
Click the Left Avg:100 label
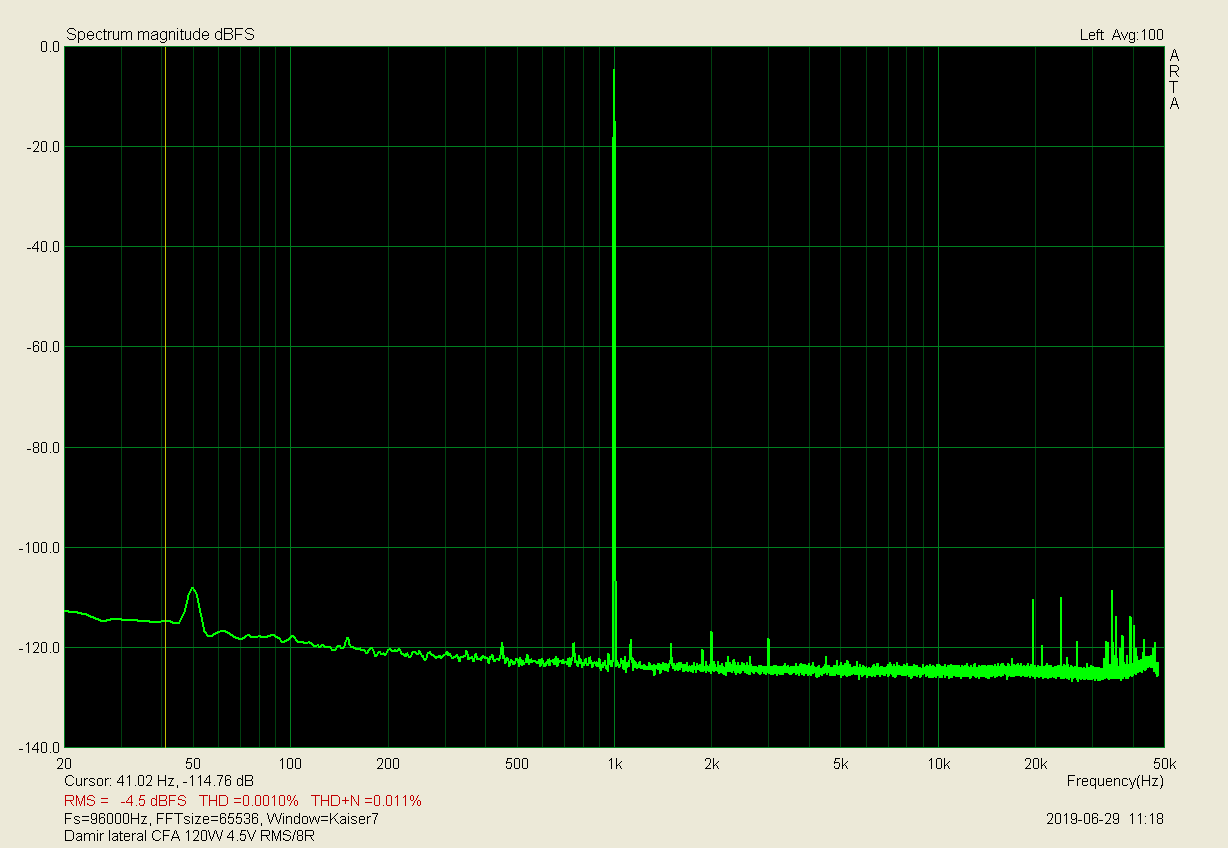tap(1121, 35)
